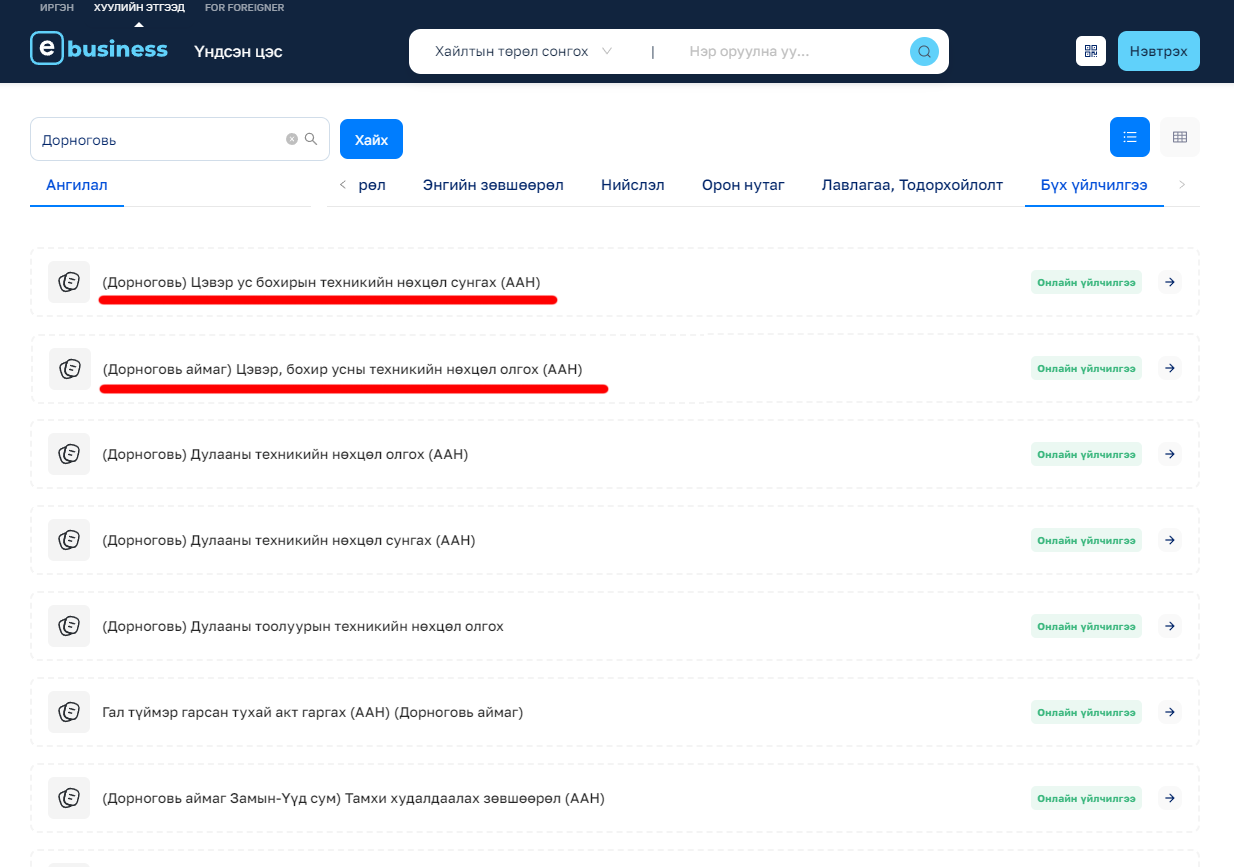
Task: Open Үндсэн цэс main menu
Action: pyautogui.click(x=238, y=51)
